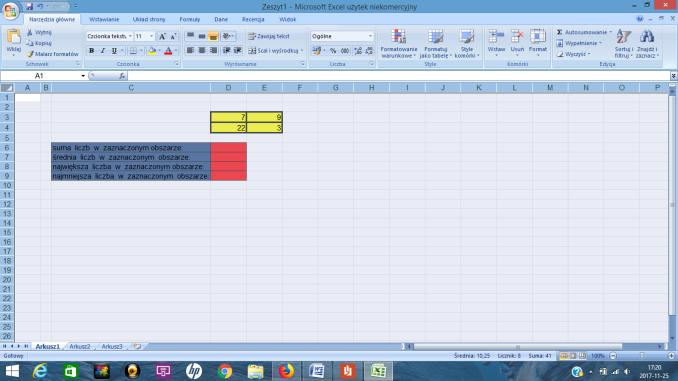Open Wypełnienie fill menu

[x=579, y=43]
